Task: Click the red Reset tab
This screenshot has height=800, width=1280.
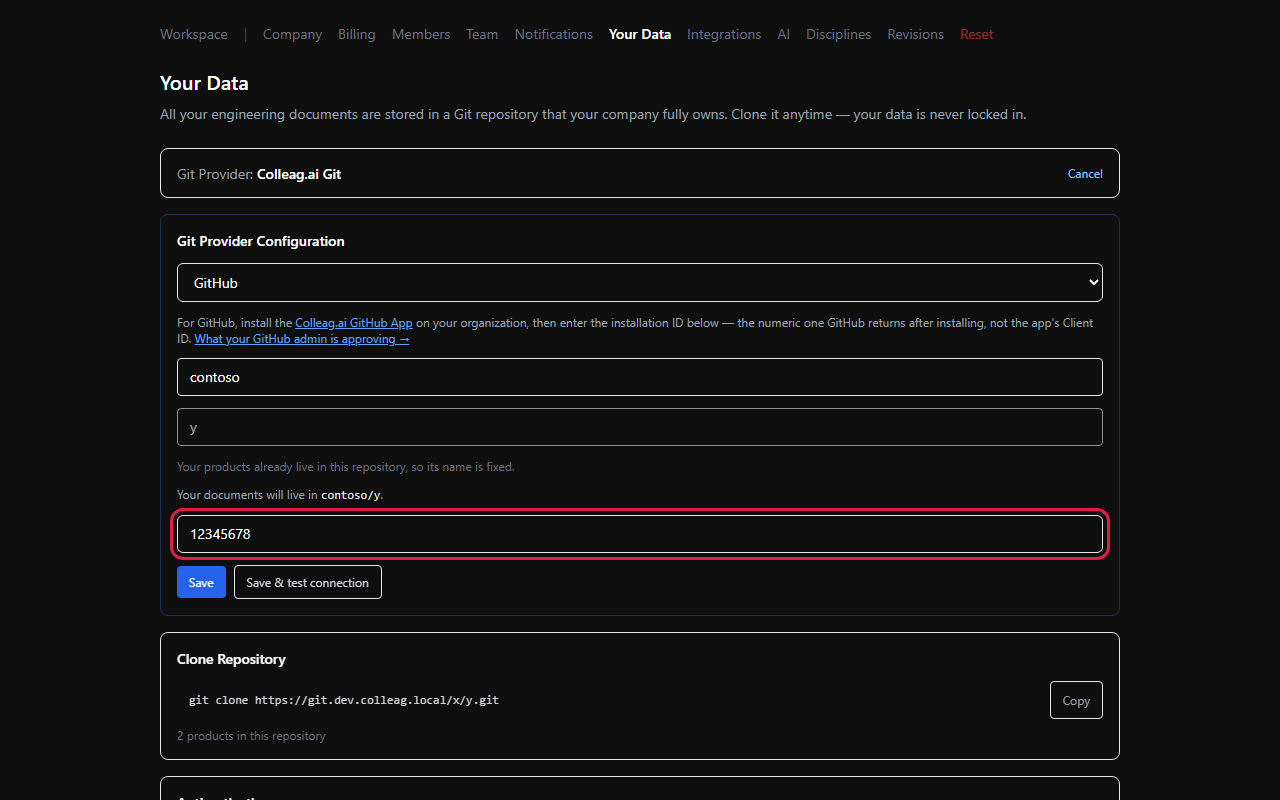Action: (977, 34)
